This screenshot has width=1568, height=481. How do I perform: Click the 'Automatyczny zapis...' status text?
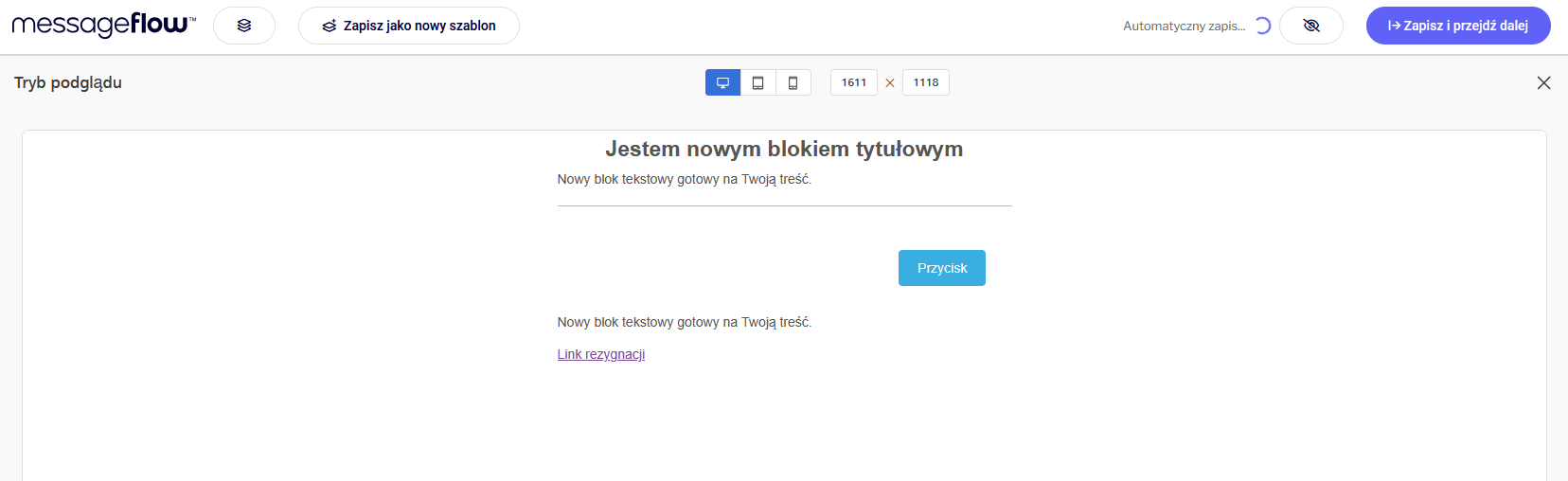click(1184, 26)
